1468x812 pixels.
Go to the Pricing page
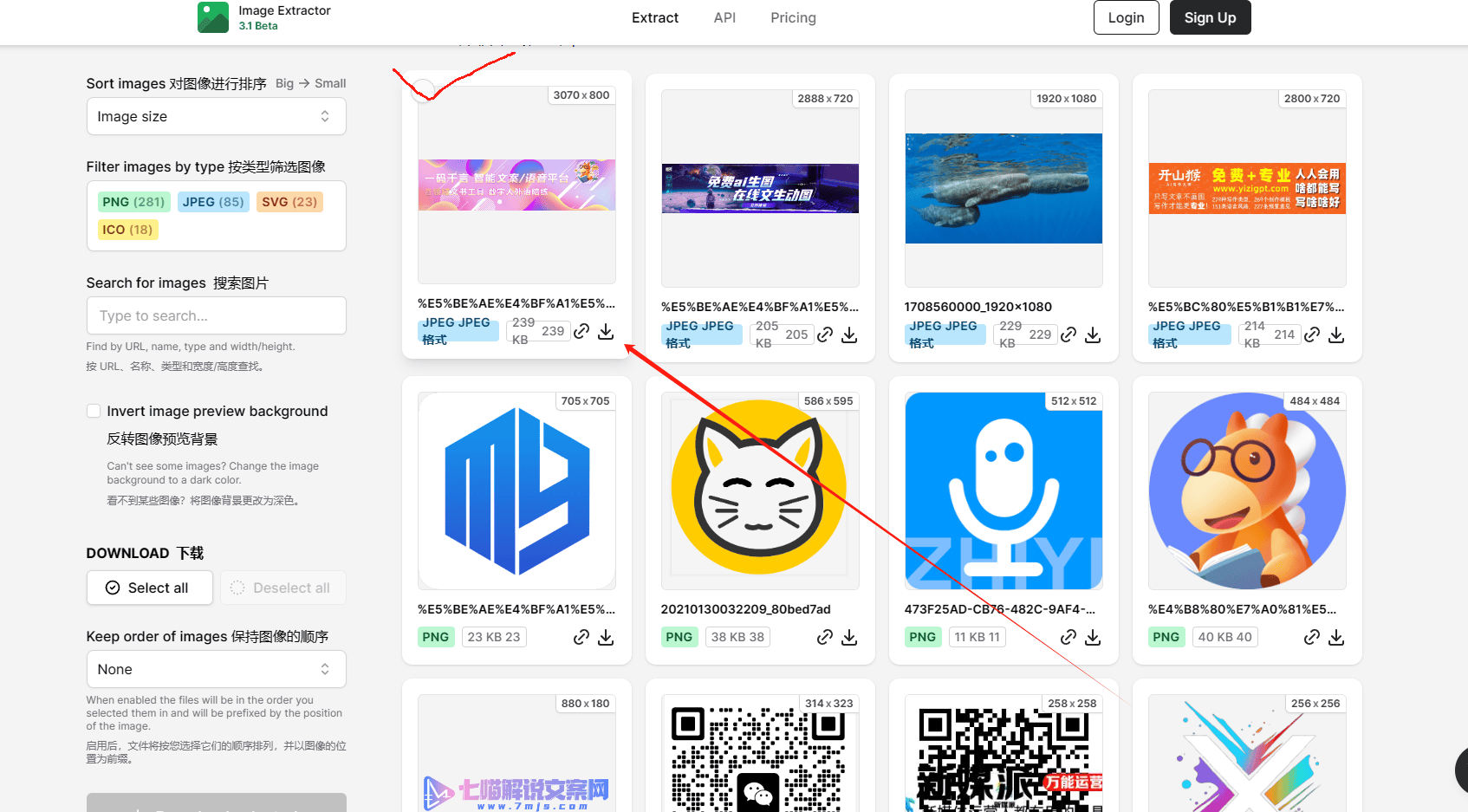[x=793, y=17]
